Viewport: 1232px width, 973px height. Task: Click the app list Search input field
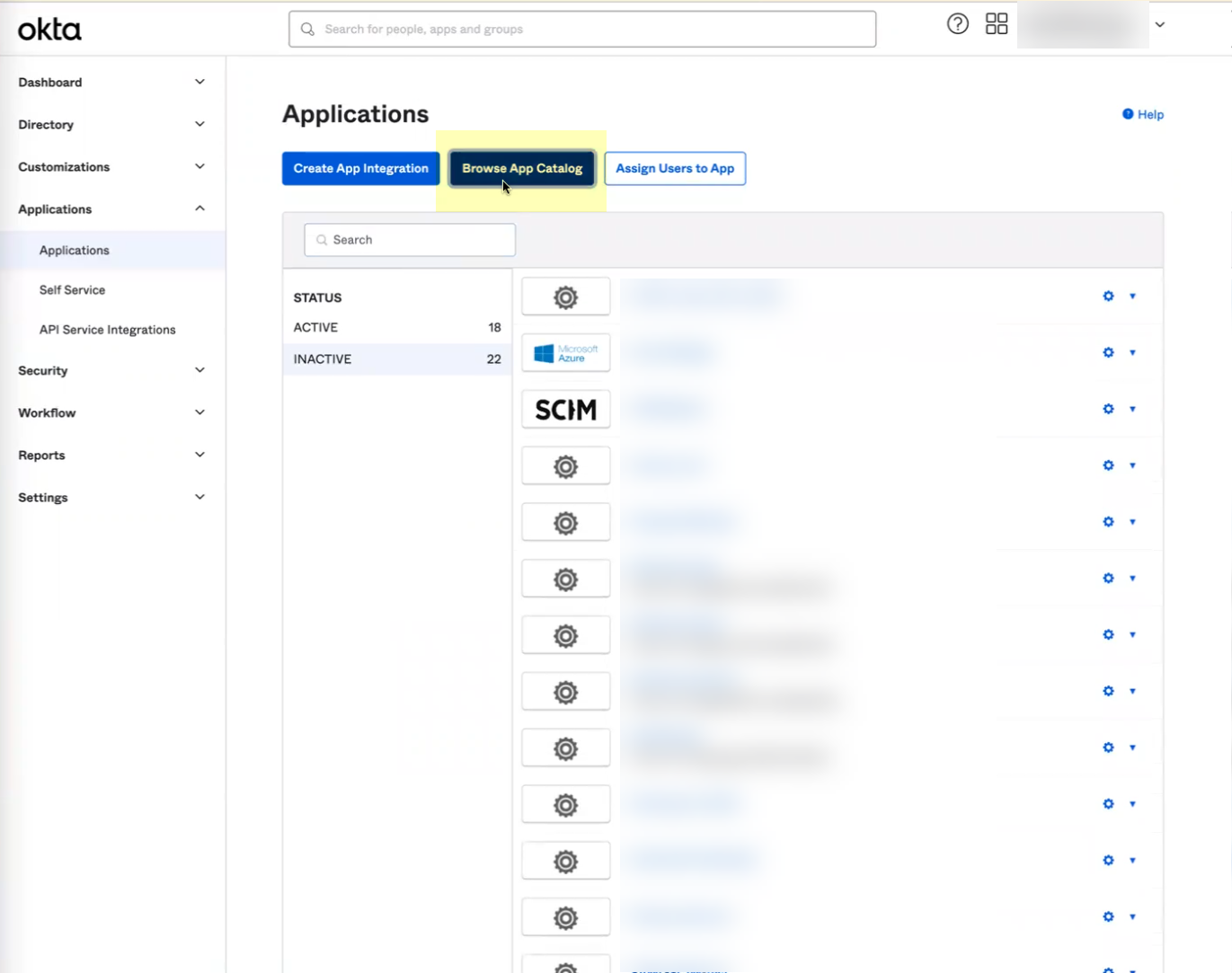click(409, 239)
